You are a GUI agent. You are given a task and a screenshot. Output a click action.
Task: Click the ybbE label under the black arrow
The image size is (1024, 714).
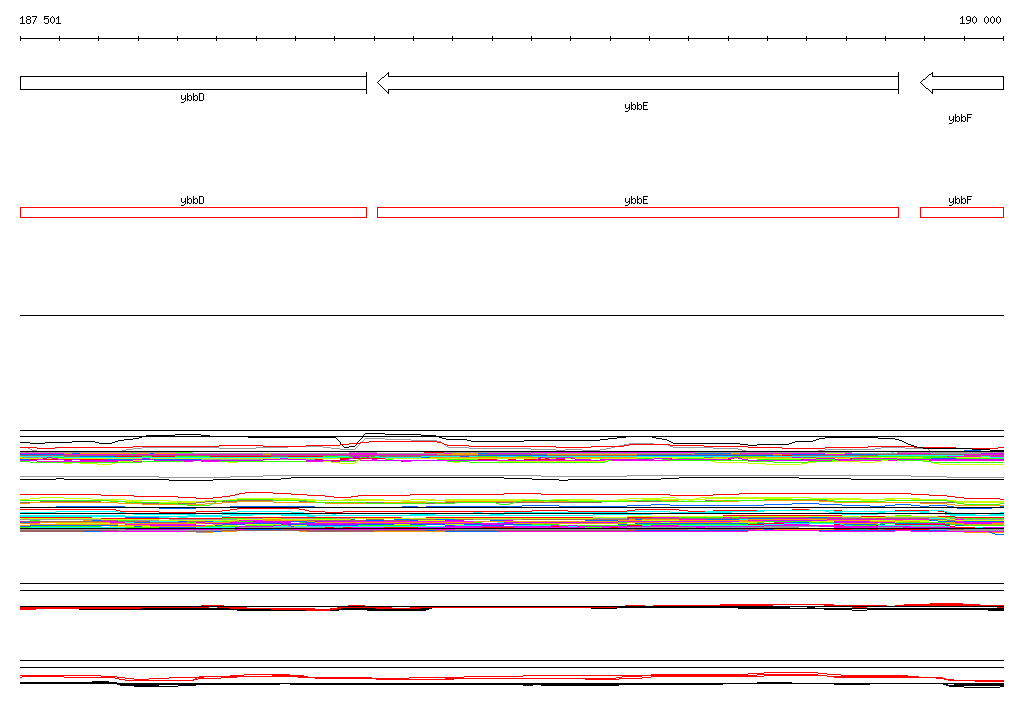[636, 107]
